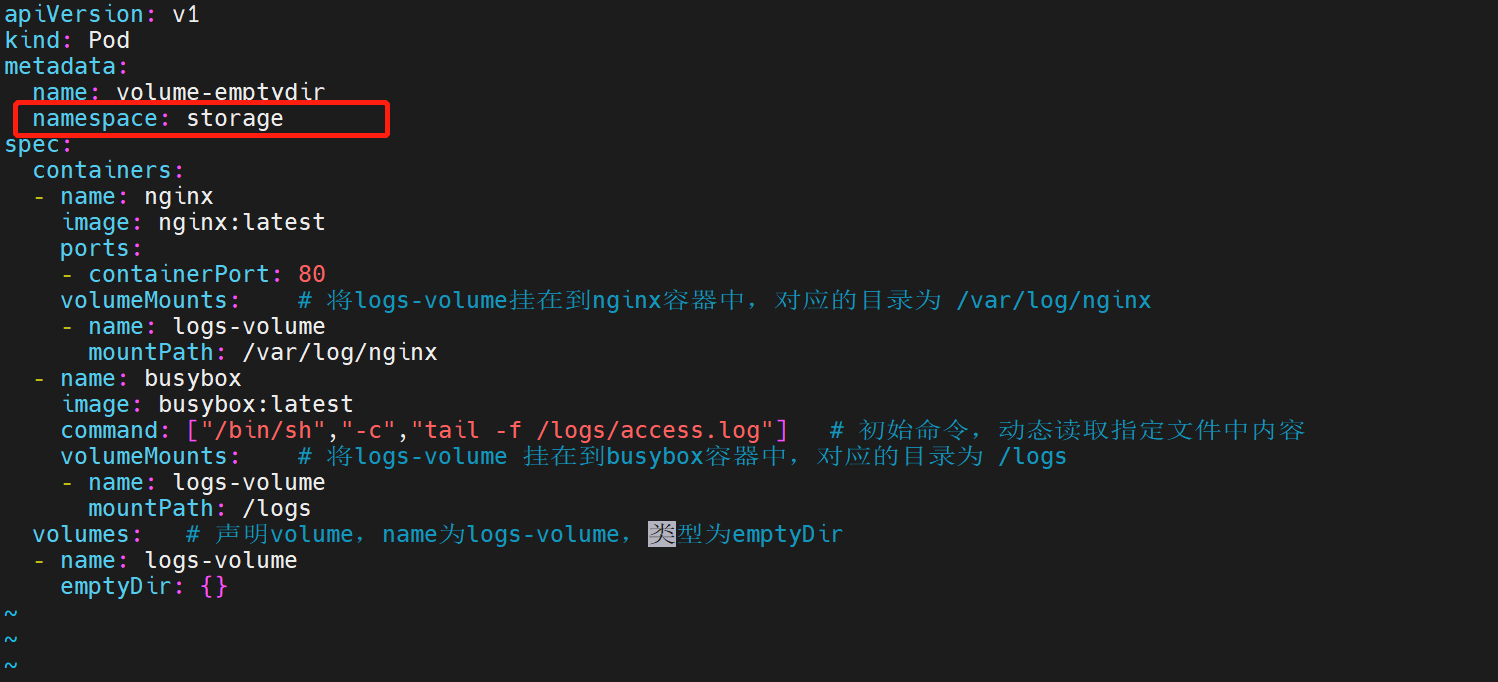This screenshot has width=1498, height=682.
Task: Click the nginx:latest image value
Action: pyautogui.click(x=241, y=222)
